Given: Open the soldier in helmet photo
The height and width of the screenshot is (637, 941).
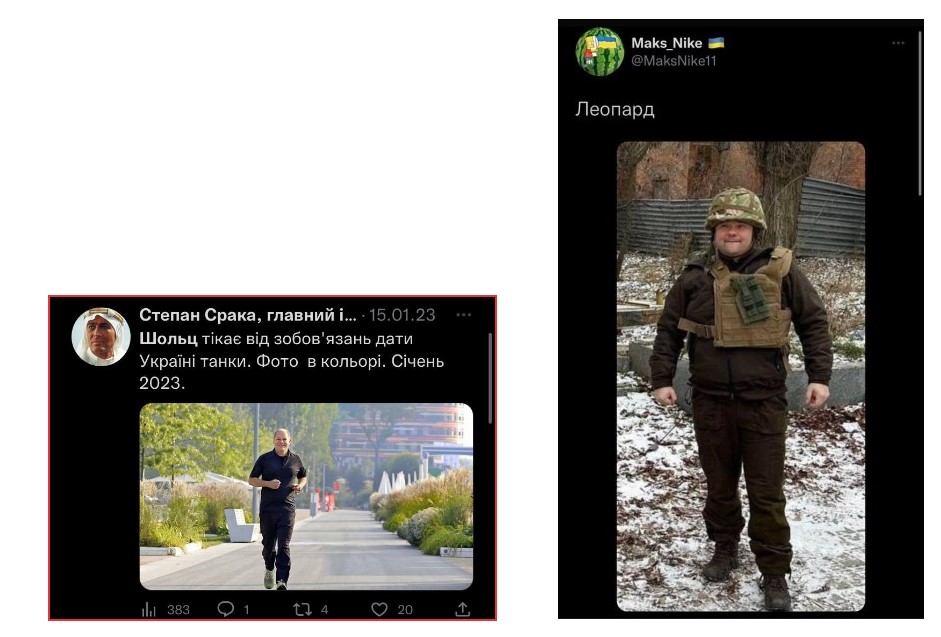Looking at the screenshot, I should point(741,376).
